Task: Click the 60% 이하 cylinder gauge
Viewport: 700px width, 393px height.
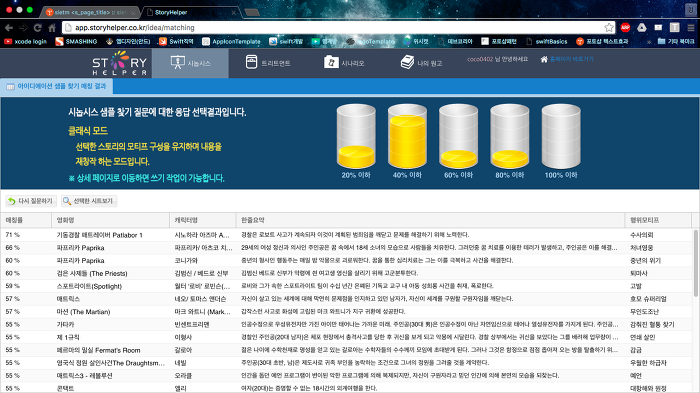Action: (x=458, y=136)
